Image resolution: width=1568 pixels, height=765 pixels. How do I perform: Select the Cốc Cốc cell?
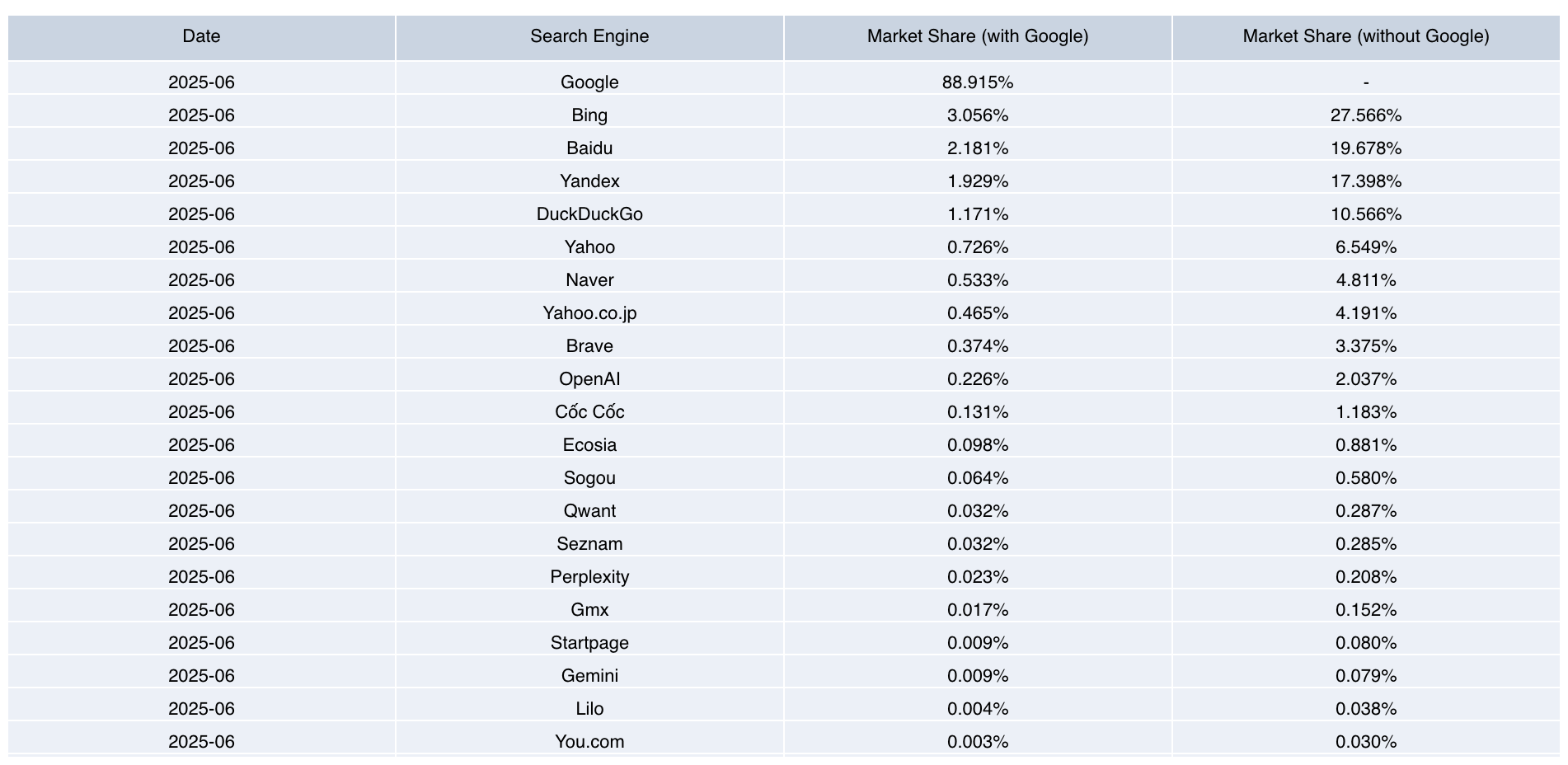tap(589, 412)
